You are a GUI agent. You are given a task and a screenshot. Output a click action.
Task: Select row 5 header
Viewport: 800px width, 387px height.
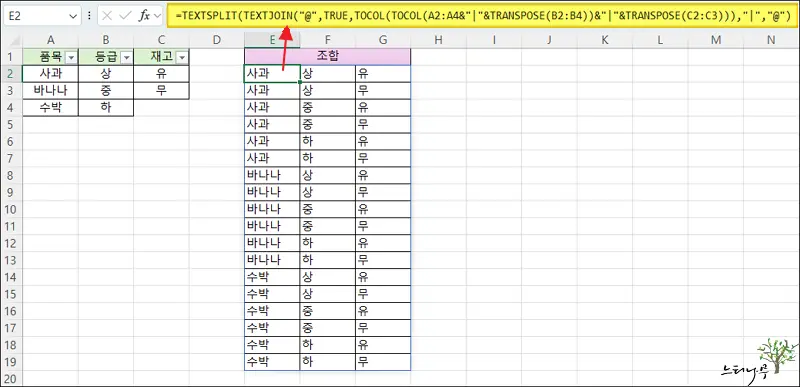tap(11, 124)
